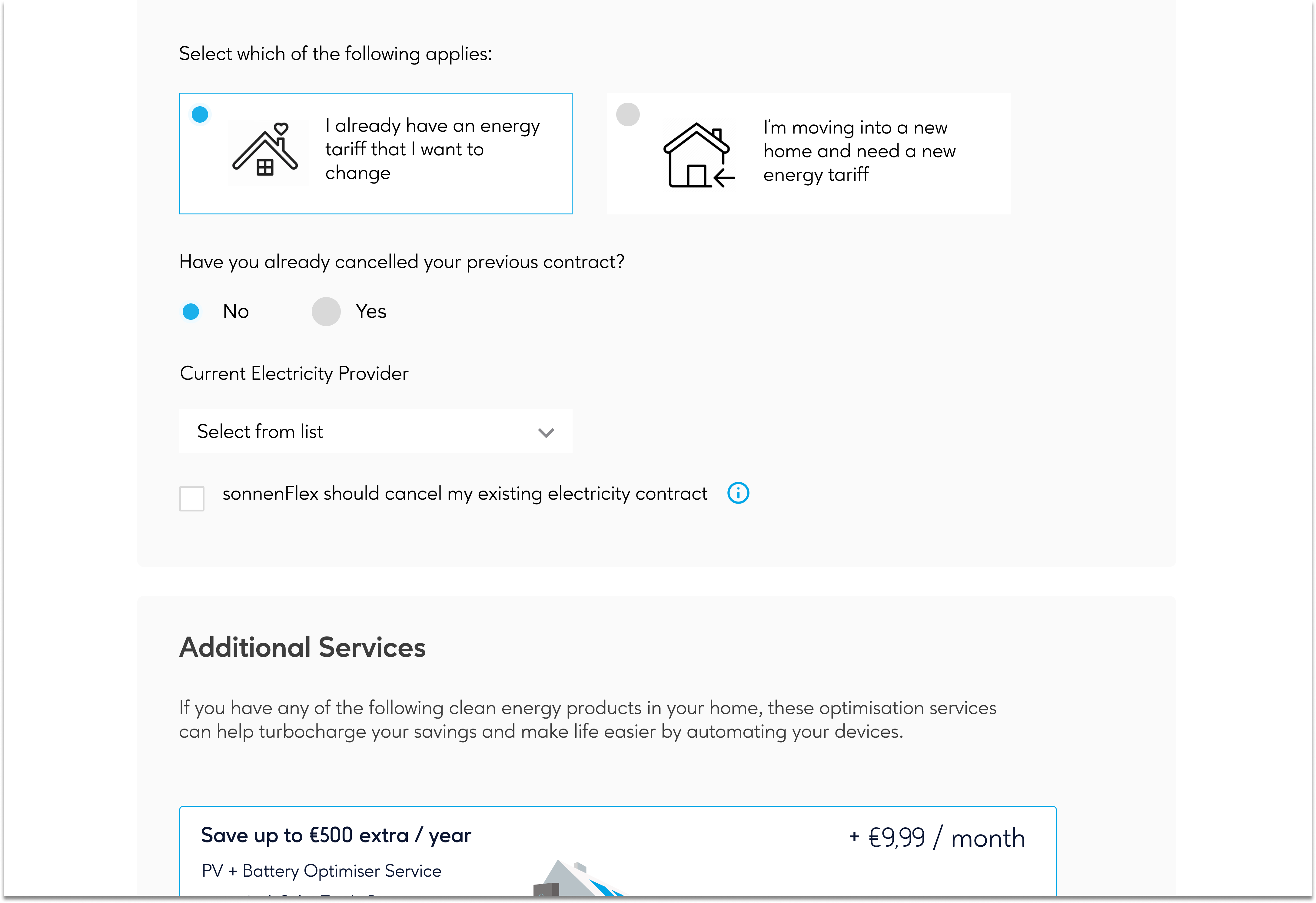Select the 'I already have an energy tariff' radio
This screenshot has width=1316, height=903.
(200, 115)
